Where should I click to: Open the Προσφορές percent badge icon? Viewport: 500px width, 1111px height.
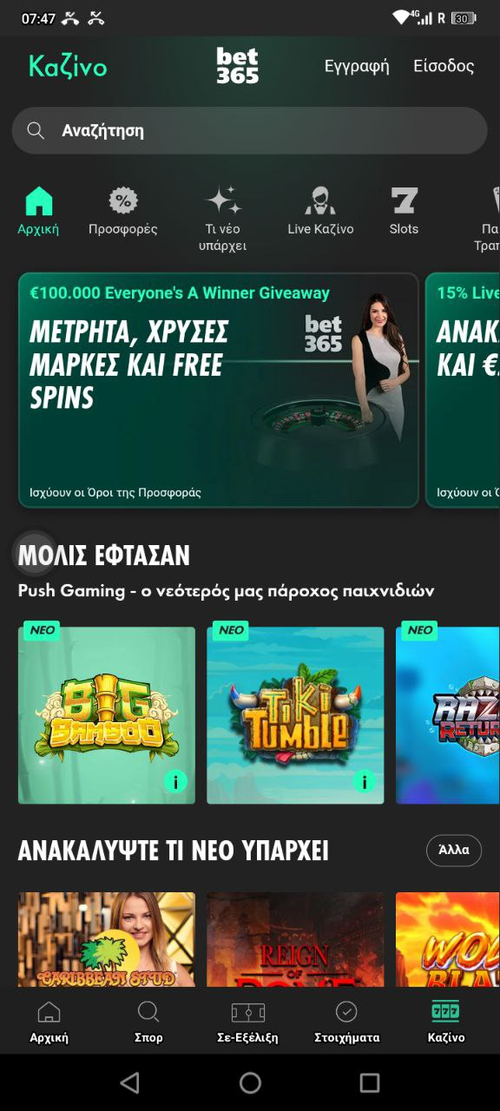click(x=123, y=201)
